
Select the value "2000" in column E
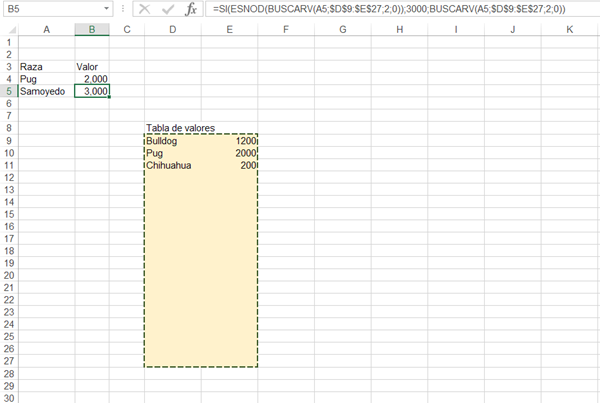point(229,153)
